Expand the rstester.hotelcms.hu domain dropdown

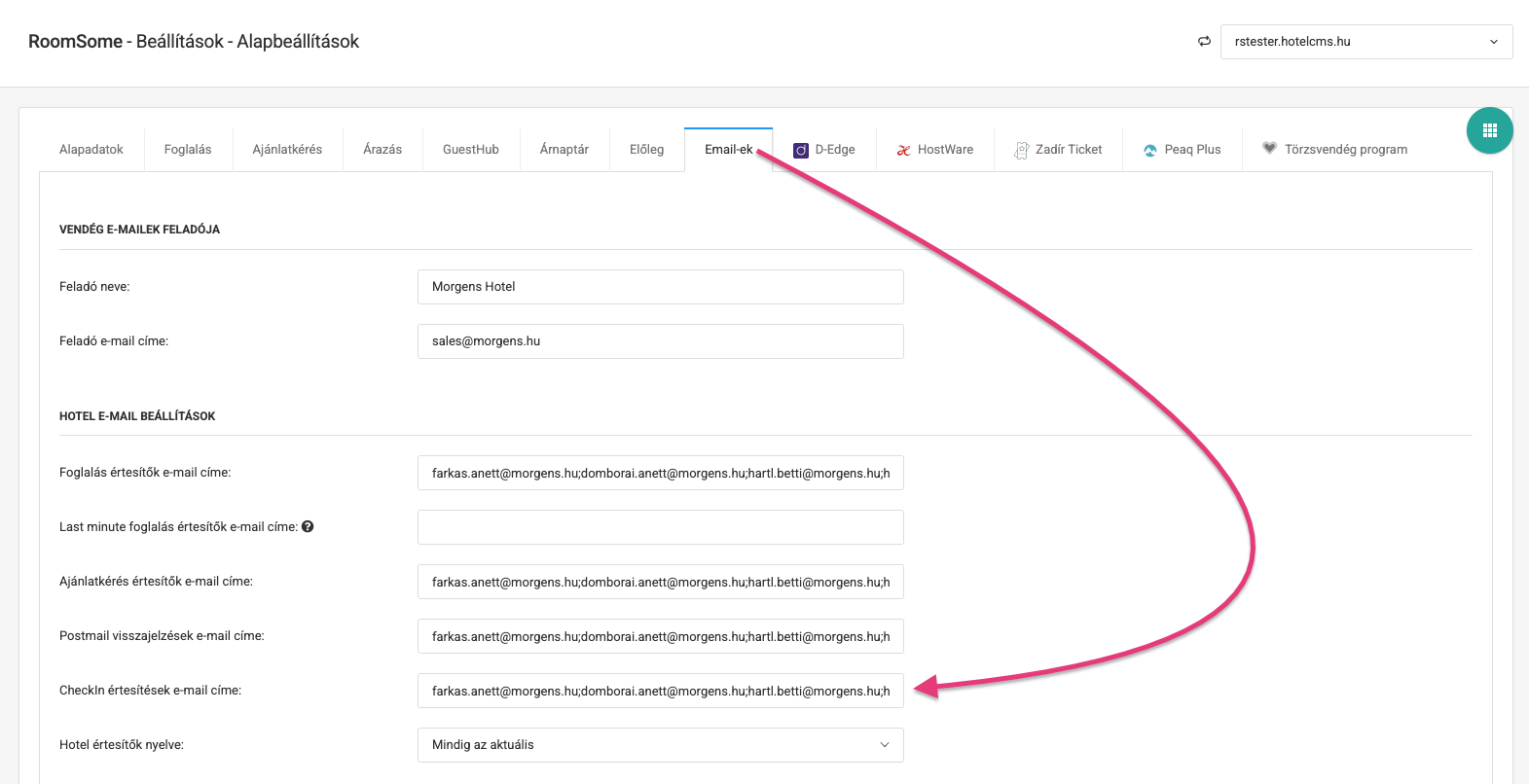(1365, 42)
